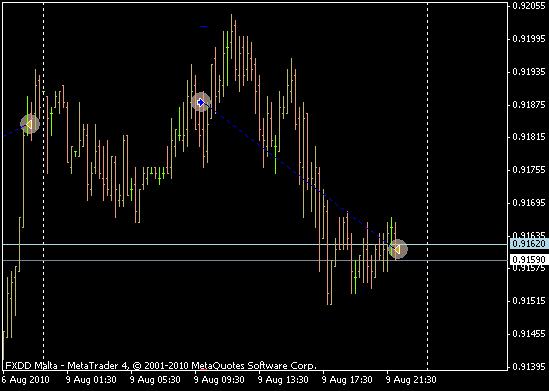Click the 9 Aug 09:30 time label
This screenshot has width=549, height=391.
(x=220, y=380)
